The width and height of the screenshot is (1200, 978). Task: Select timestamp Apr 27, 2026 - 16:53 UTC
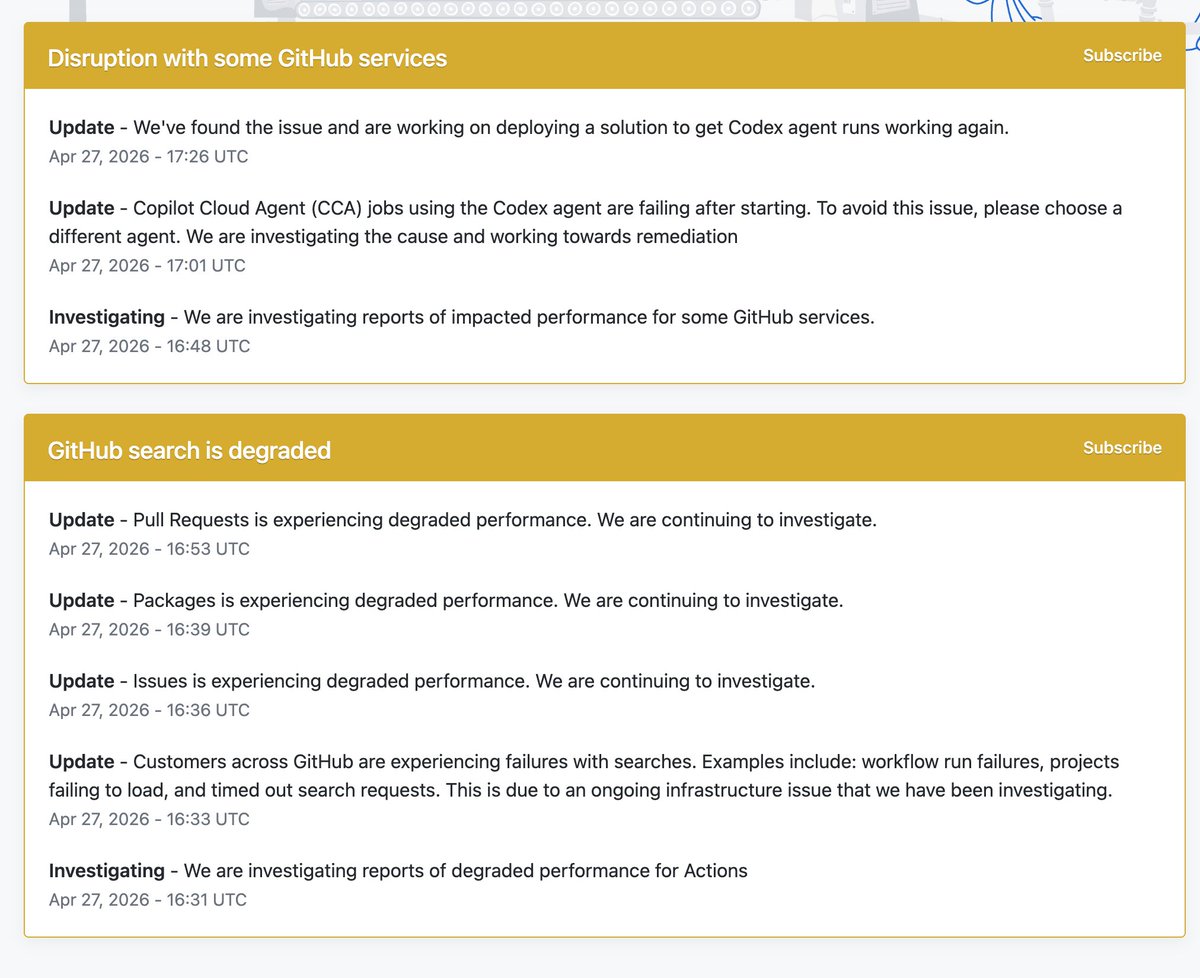click(149, 549)
